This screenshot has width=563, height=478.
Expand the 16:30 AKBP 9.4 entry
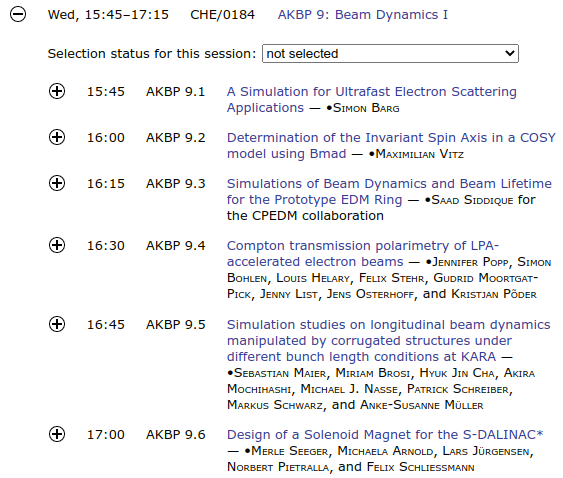pos(57,245)
